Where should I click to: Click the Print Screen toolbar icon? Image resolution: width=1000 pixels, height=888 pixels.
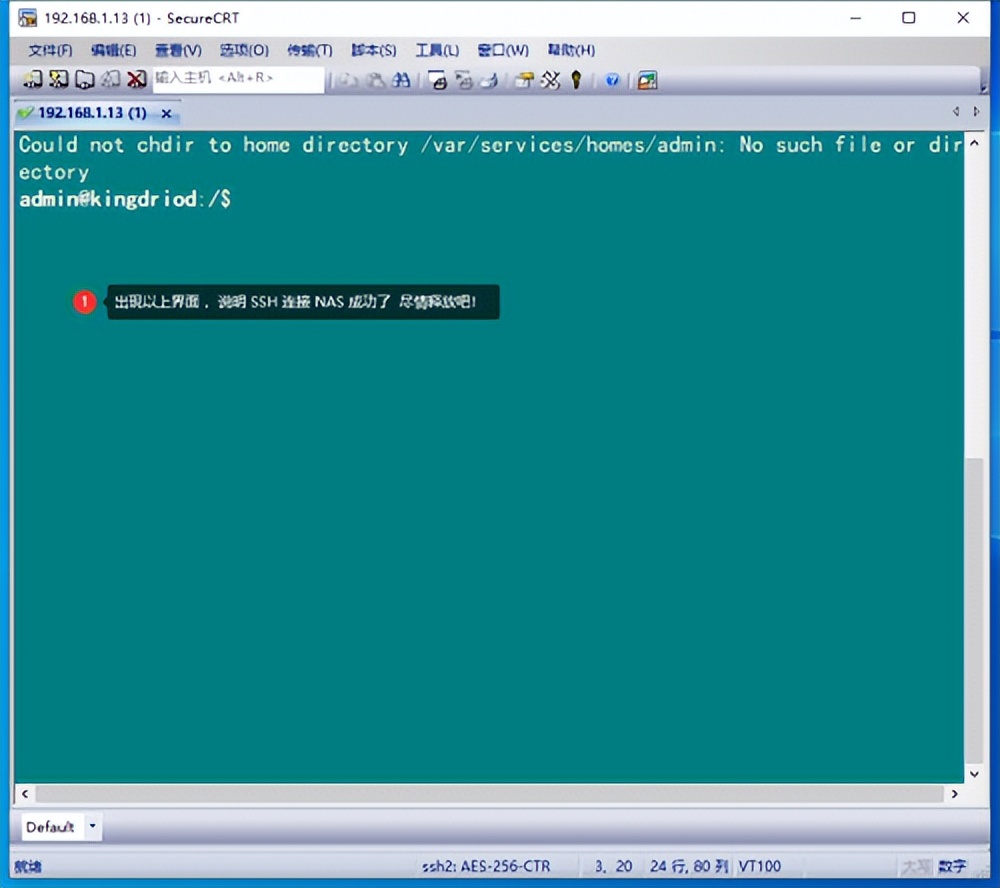[438, 80]
